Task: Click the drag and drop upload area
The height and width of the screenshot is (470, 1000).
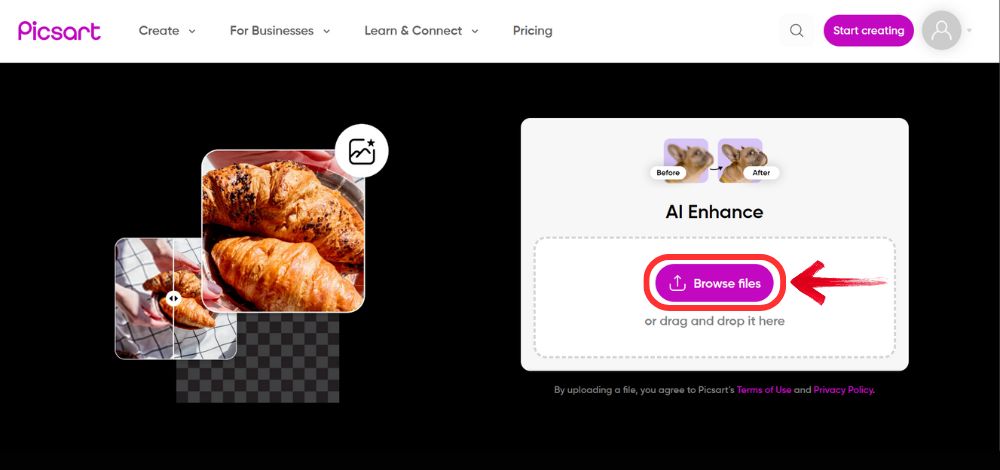Action: (714, 297)
